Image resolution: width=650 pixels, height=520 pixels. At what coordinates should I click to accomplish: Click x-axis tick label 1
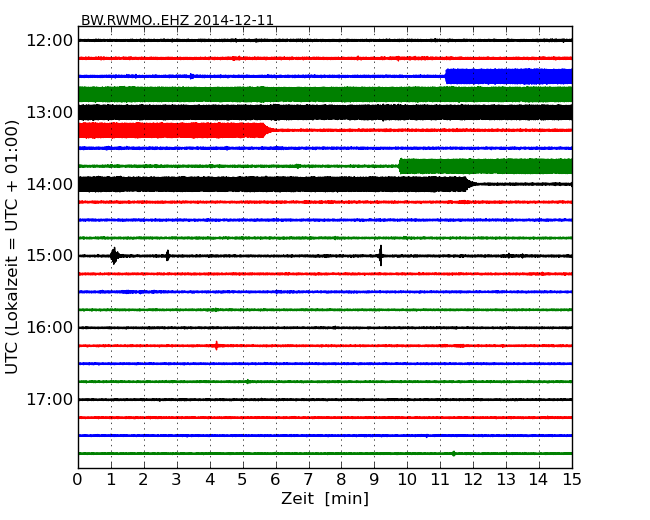[111, 480]
